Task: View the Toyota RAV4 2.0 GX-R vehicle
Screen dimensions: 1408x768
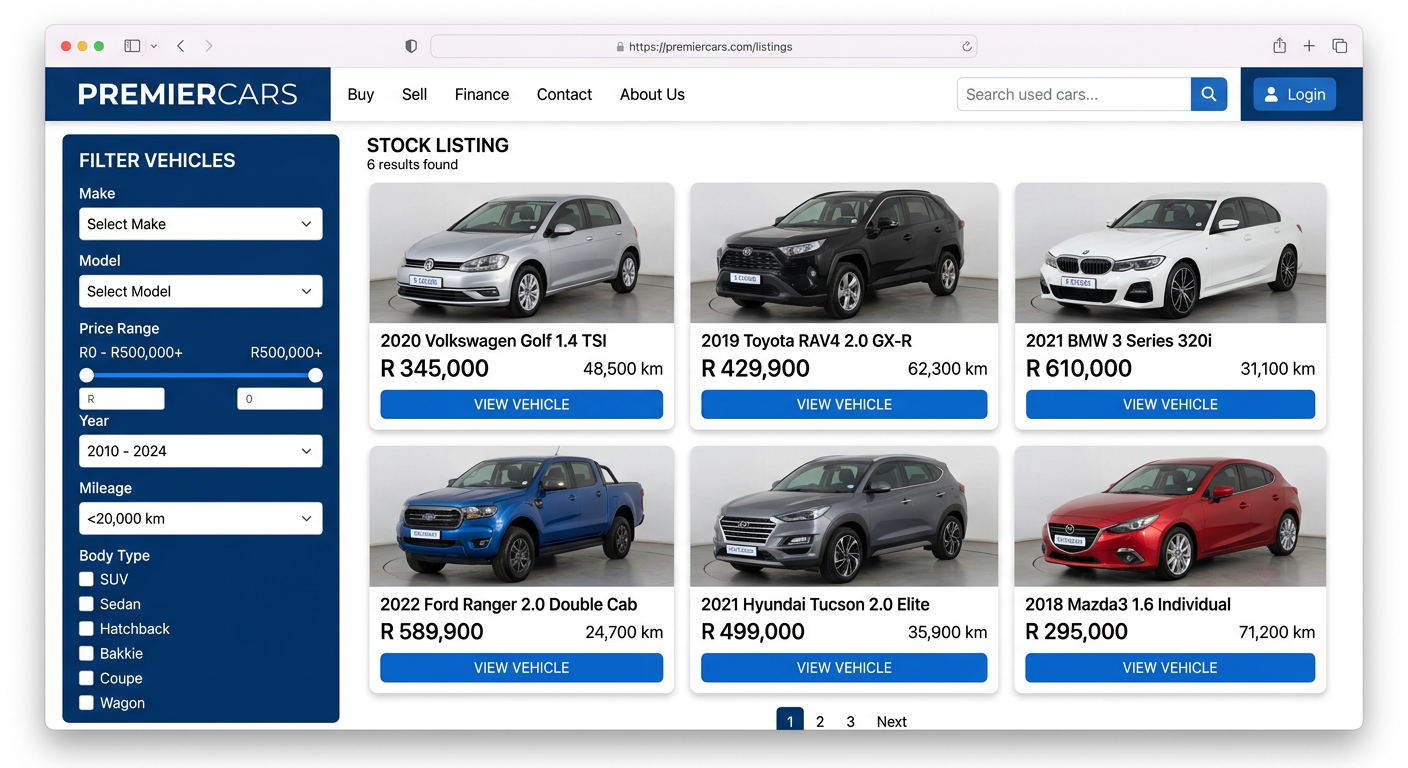Action: (x=844, y=404)
